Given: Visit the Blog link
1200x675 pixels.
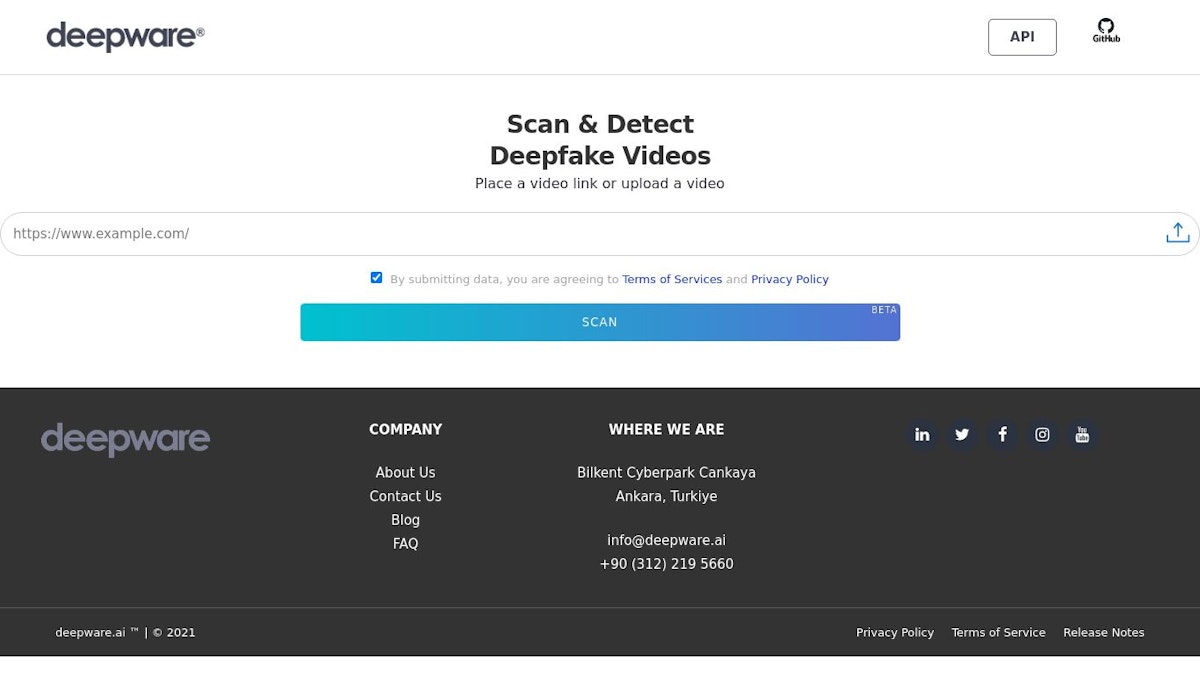Looking at the screenshot, I should pyautogui.click(x=405, y=520).
